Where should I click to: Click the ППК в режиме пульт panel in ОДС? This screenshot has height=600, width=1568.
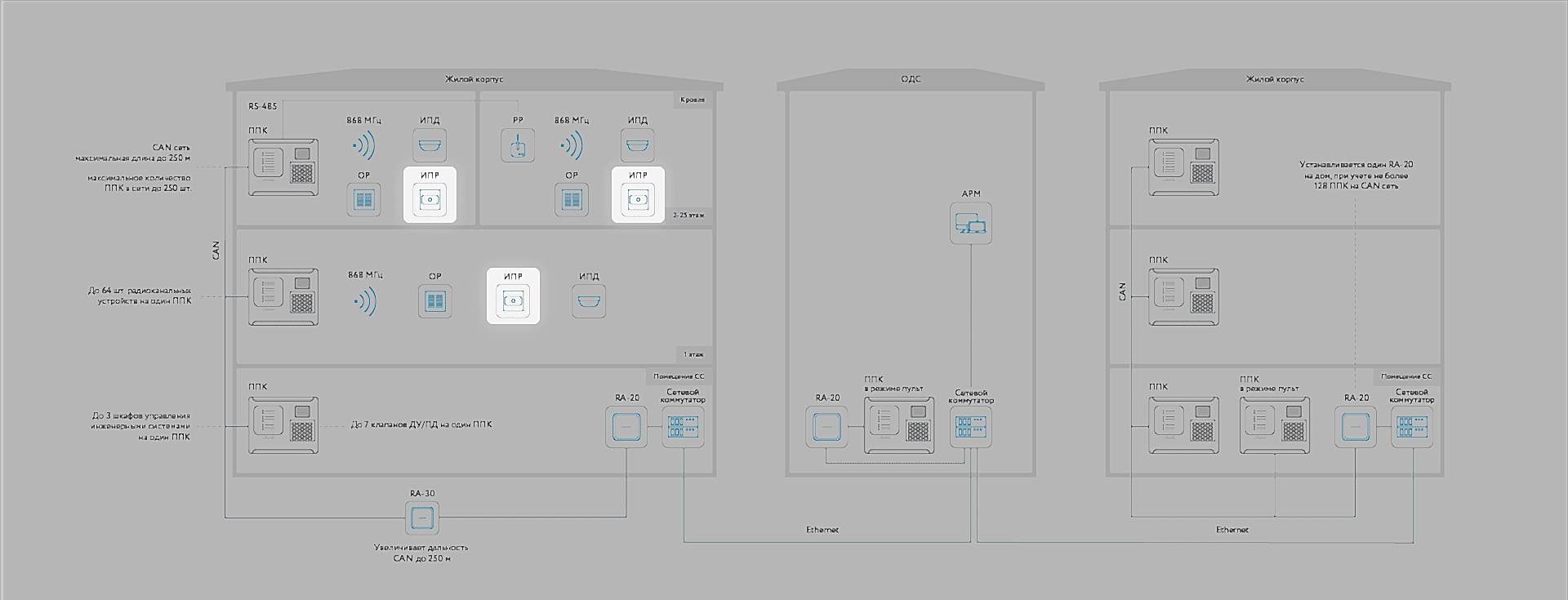click(x=898, y=425)
